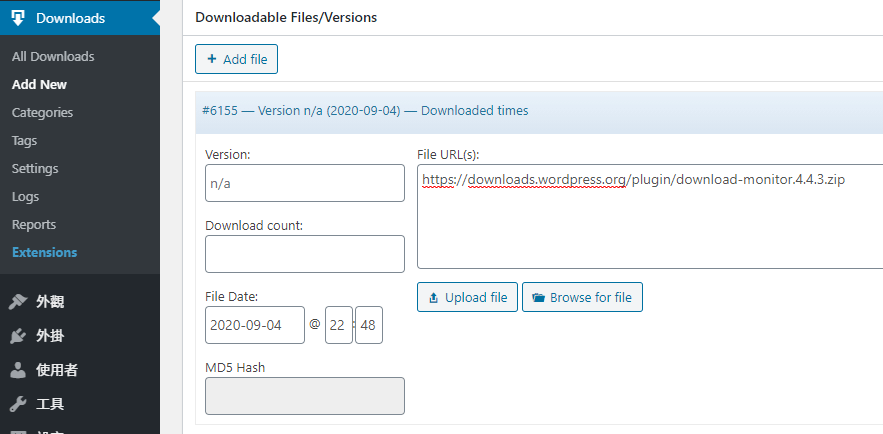Click the user icon beside 使用者
Viewport: 883px width, 434px height.
tap(18, 370)
